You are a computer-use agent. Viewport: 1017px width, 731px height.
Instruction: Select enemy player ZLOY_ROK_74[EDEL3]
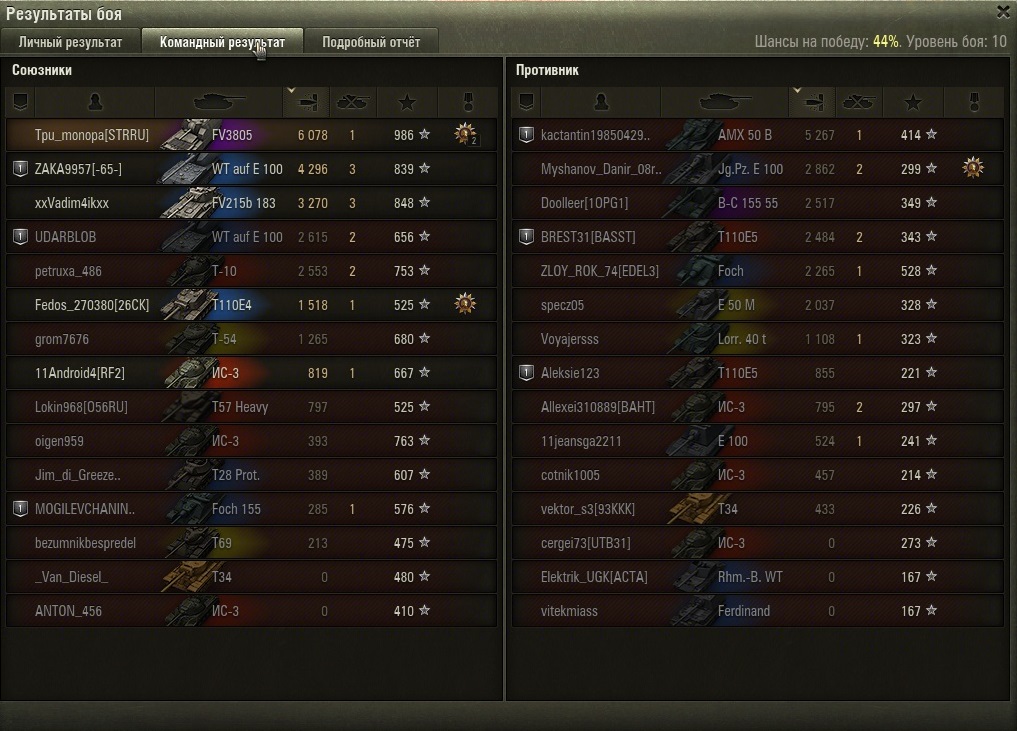(599, 271)
